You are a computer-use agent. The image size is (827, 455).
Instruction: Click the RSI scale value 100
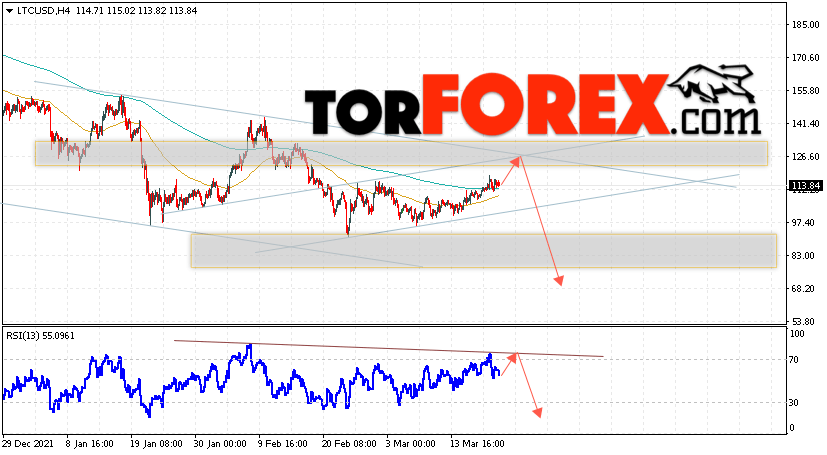[797, 334]
